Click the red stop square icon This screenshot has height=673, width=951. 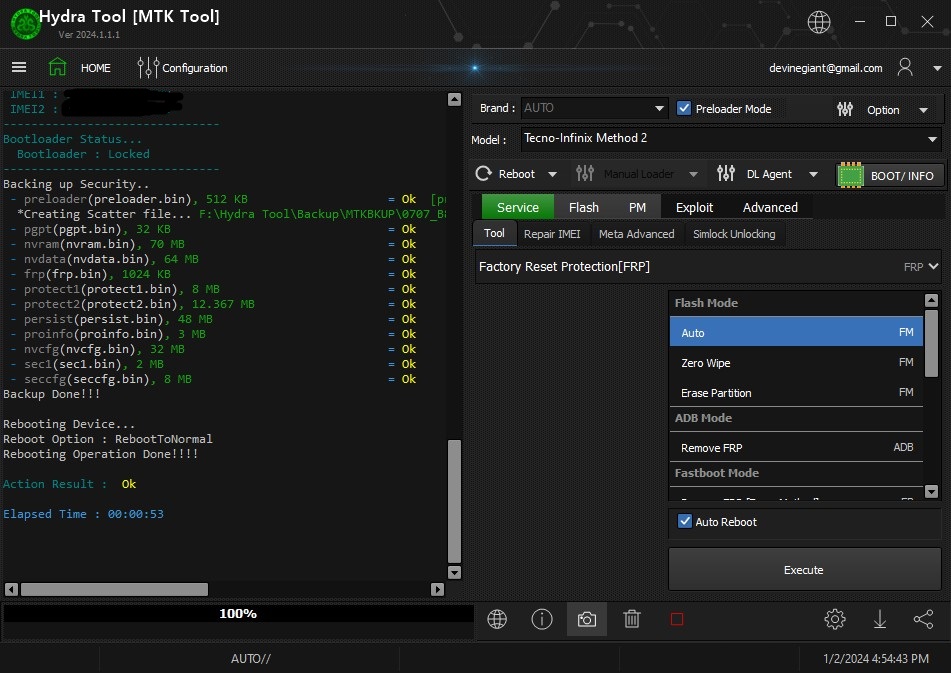pos(677,619)
